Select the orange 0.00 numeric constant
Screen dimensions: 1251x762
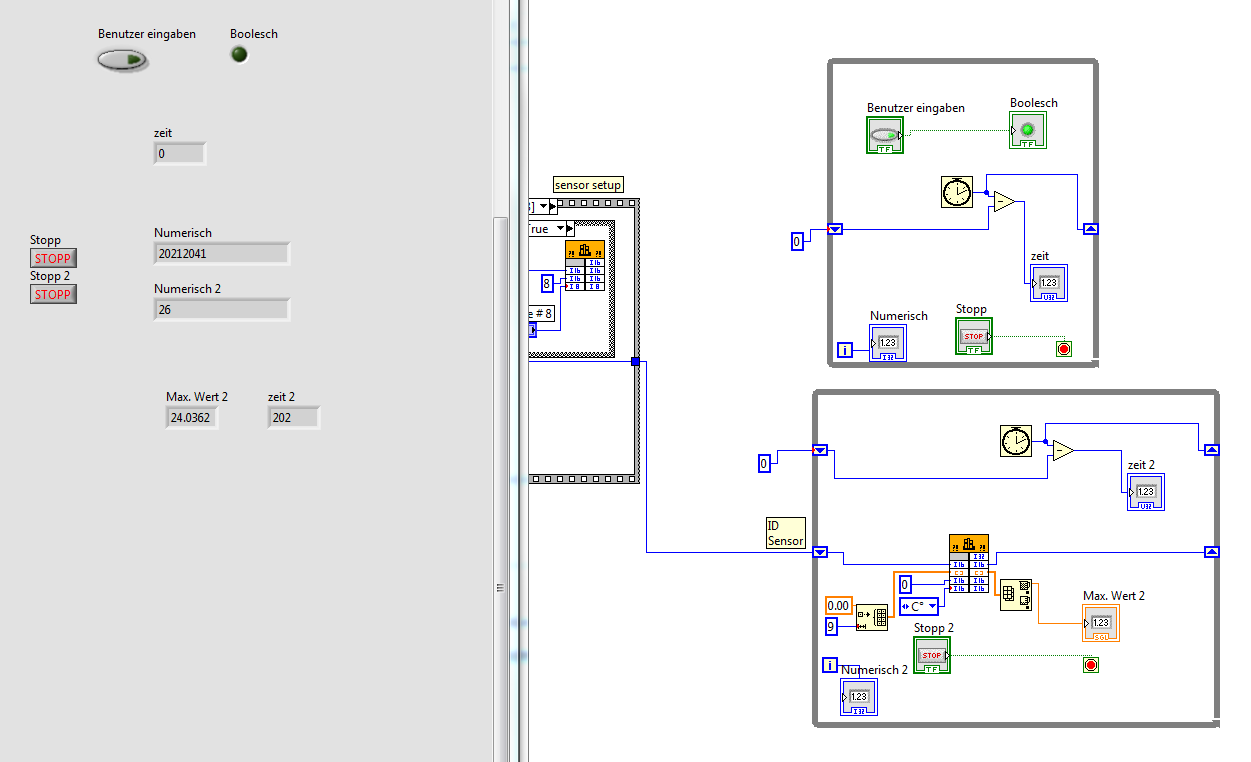pos(838,605)
